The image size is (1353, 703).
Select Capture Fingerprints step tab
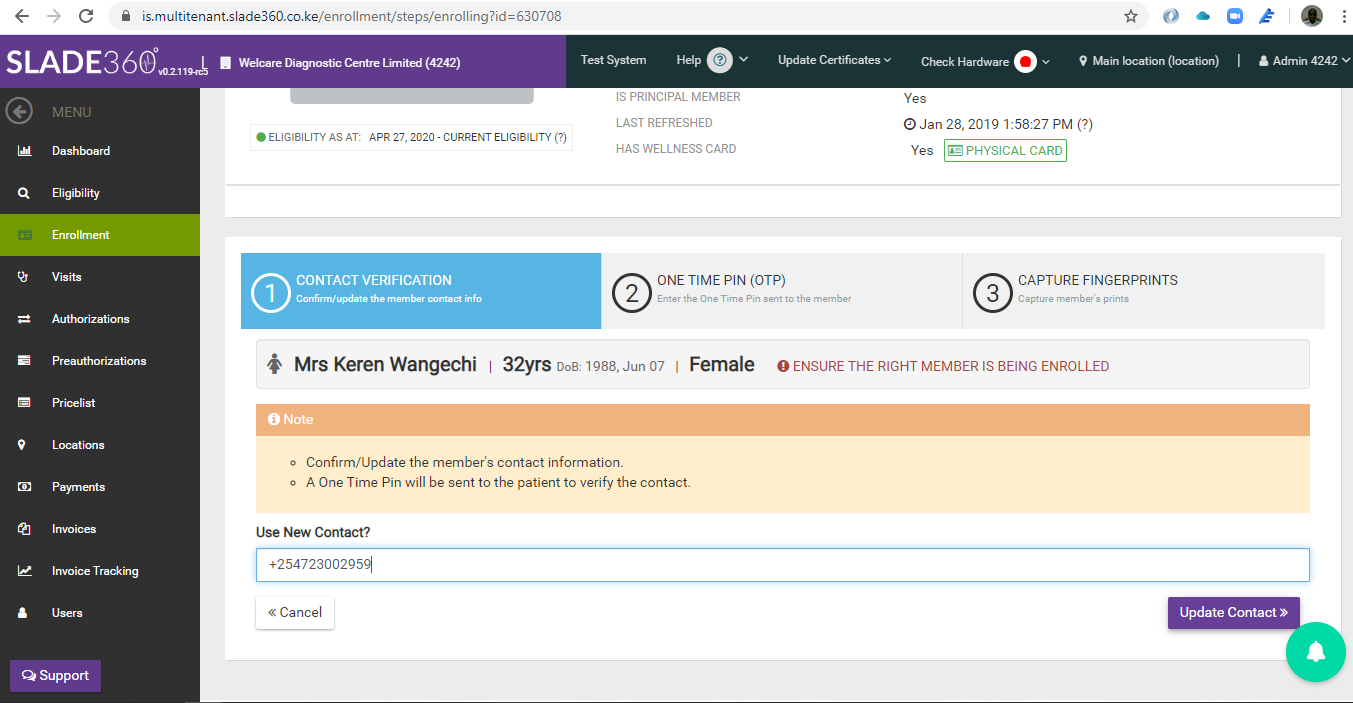(x=1143, y=291)
